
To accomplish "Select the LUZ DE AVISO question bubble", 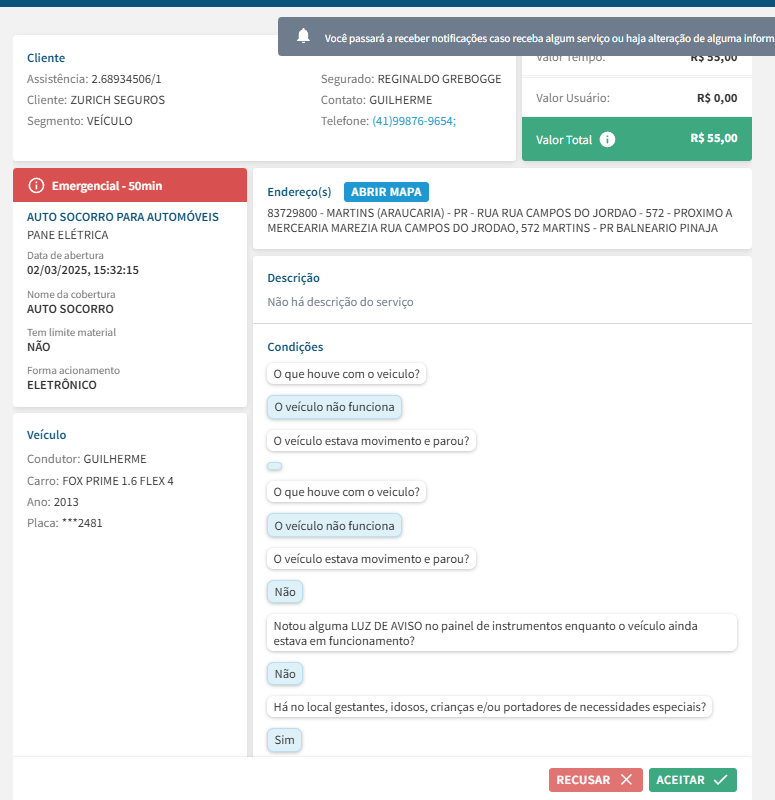I will pos(502,633).
